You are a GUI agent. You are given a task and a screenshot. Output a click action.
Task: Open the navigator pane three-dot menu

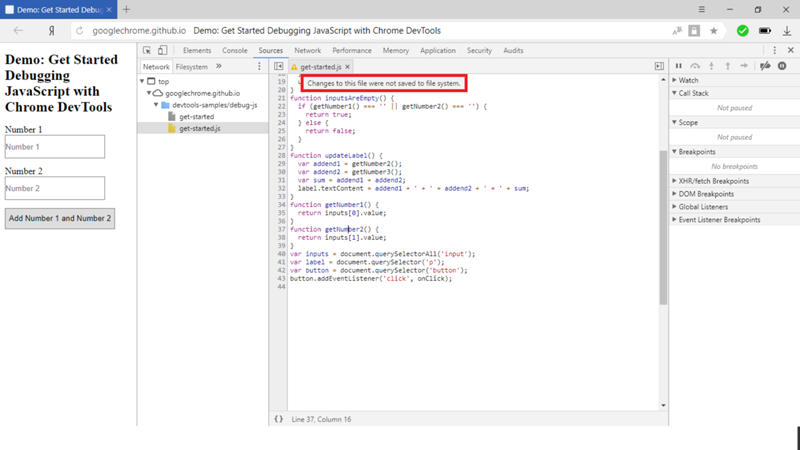259,66
